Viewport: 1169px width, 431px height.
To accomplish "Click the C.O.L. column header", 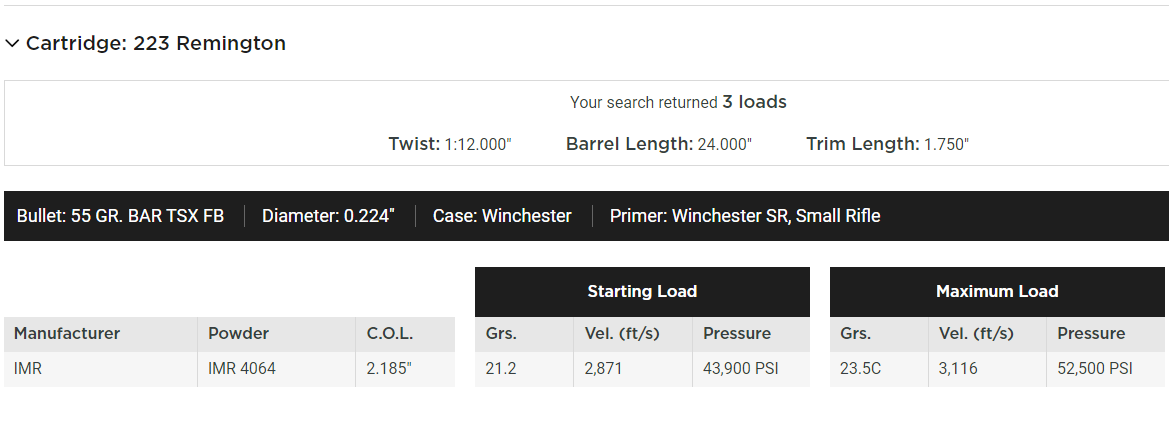I will pyautogui.click(x=389, y=333).
